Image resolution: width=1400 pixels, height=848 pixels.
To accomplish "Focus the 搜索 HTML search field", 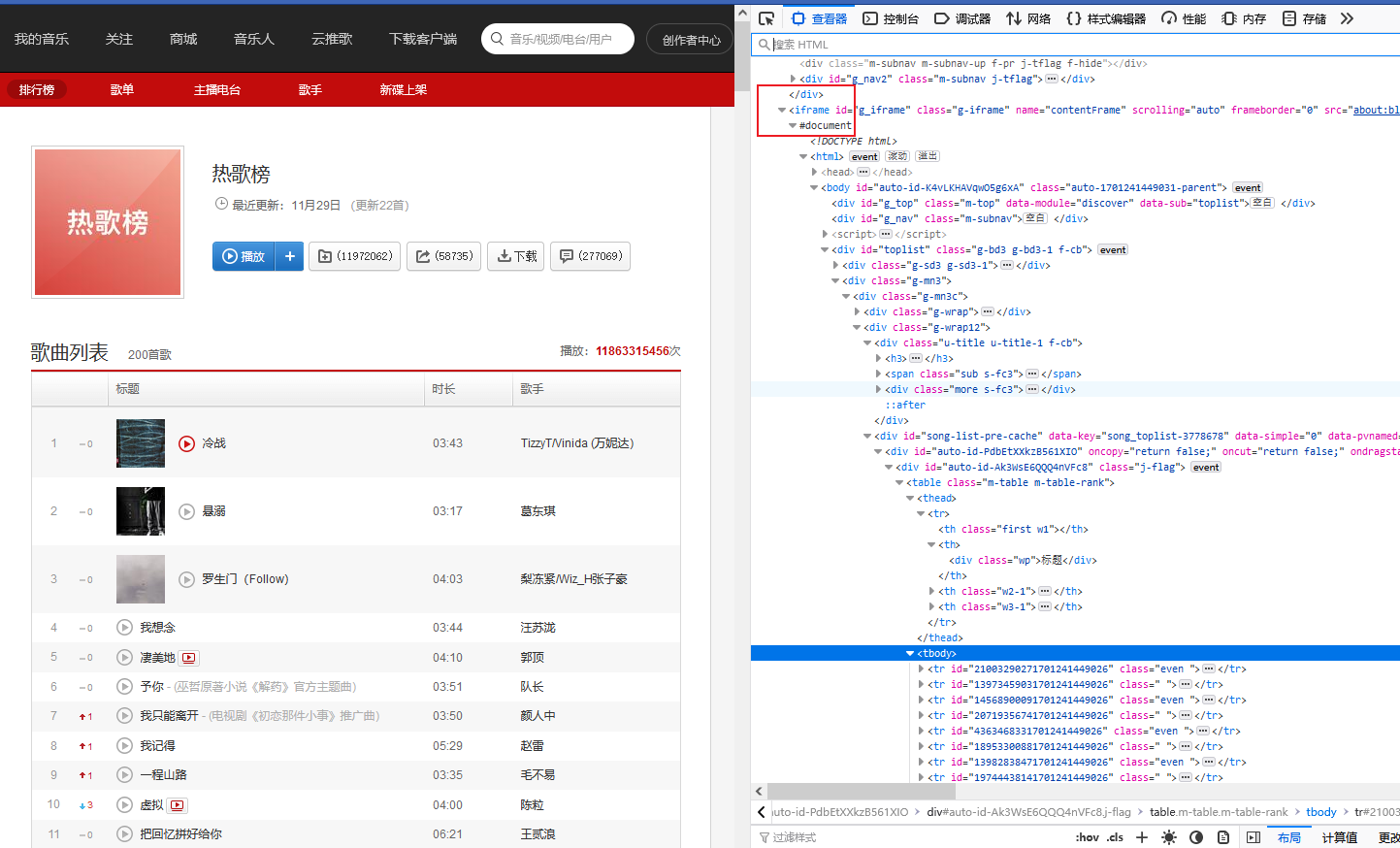I will click(1075, 45).
